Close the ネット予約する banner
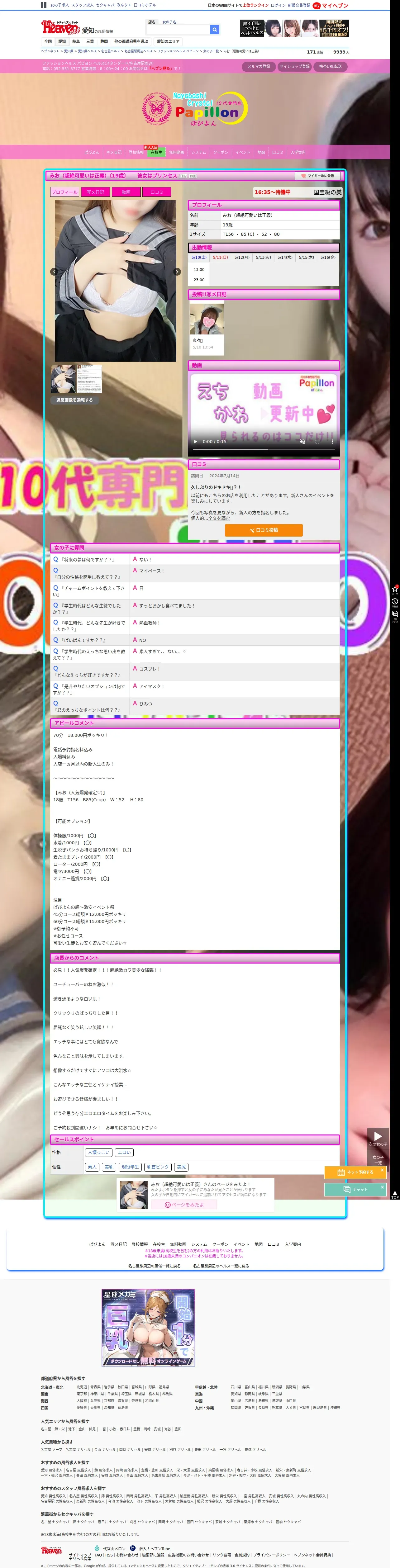The image size is (400, 1568). [382, 1169]
